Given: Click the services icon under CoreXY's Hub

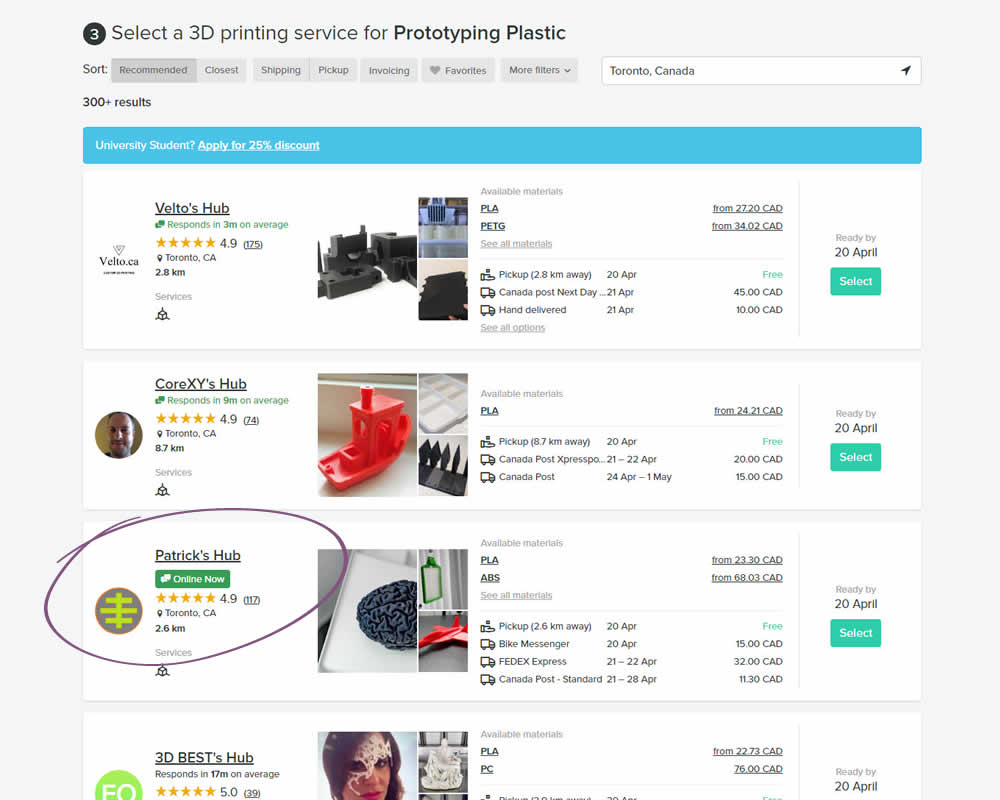Looking at the screenshot, I should point(163,490).
